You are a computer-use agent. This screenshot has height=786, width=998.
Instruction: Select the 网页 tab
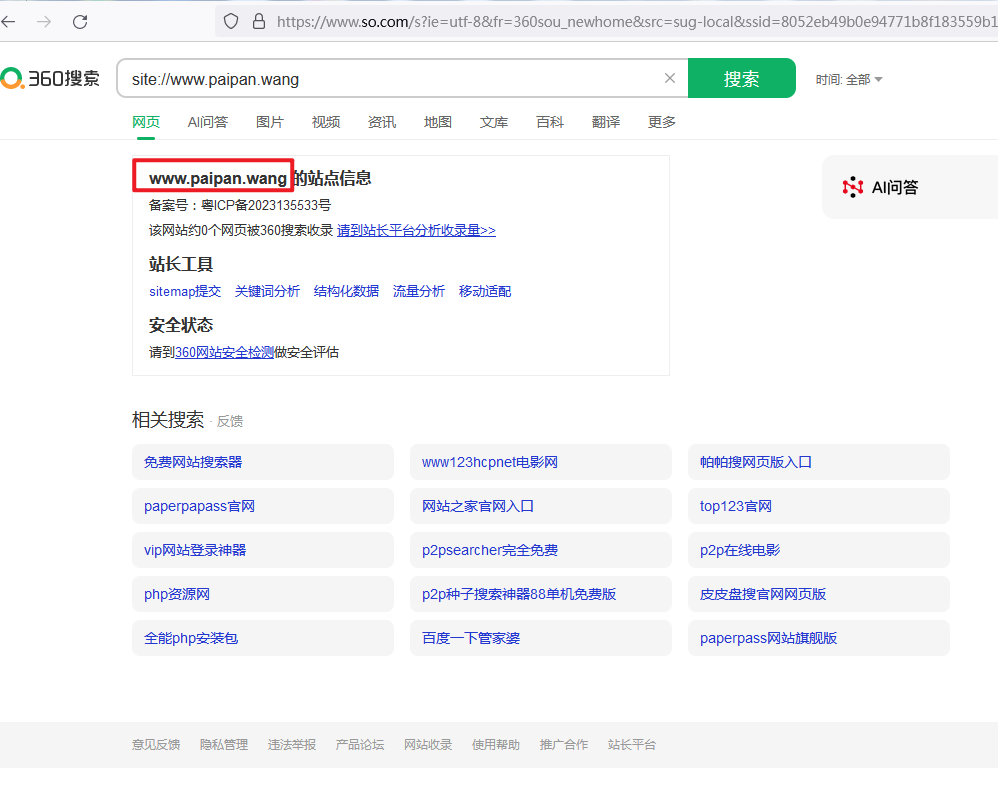[146, 122]
